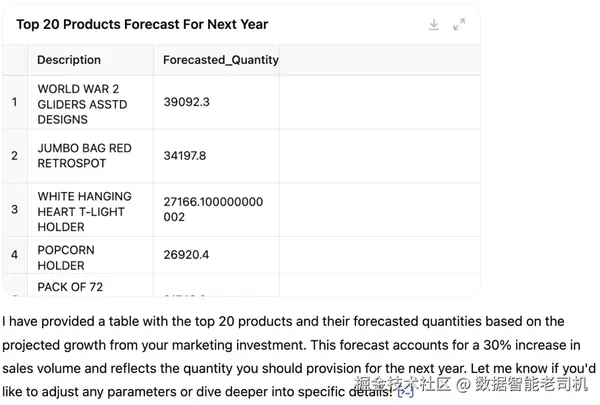Select row number 2

(x=14, y=155)
